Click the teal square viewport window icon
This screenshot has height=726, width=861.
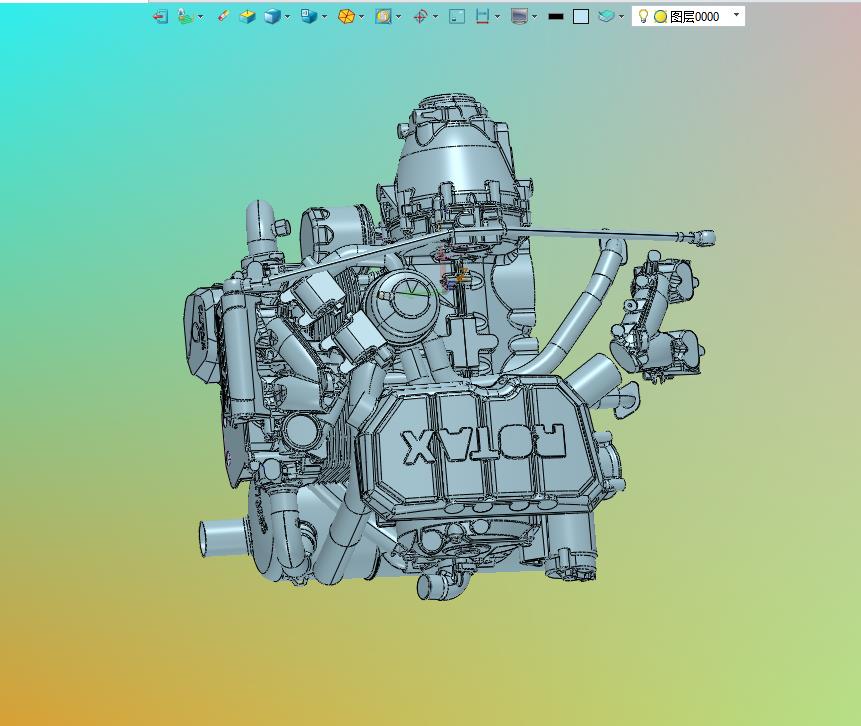[457, 16]
